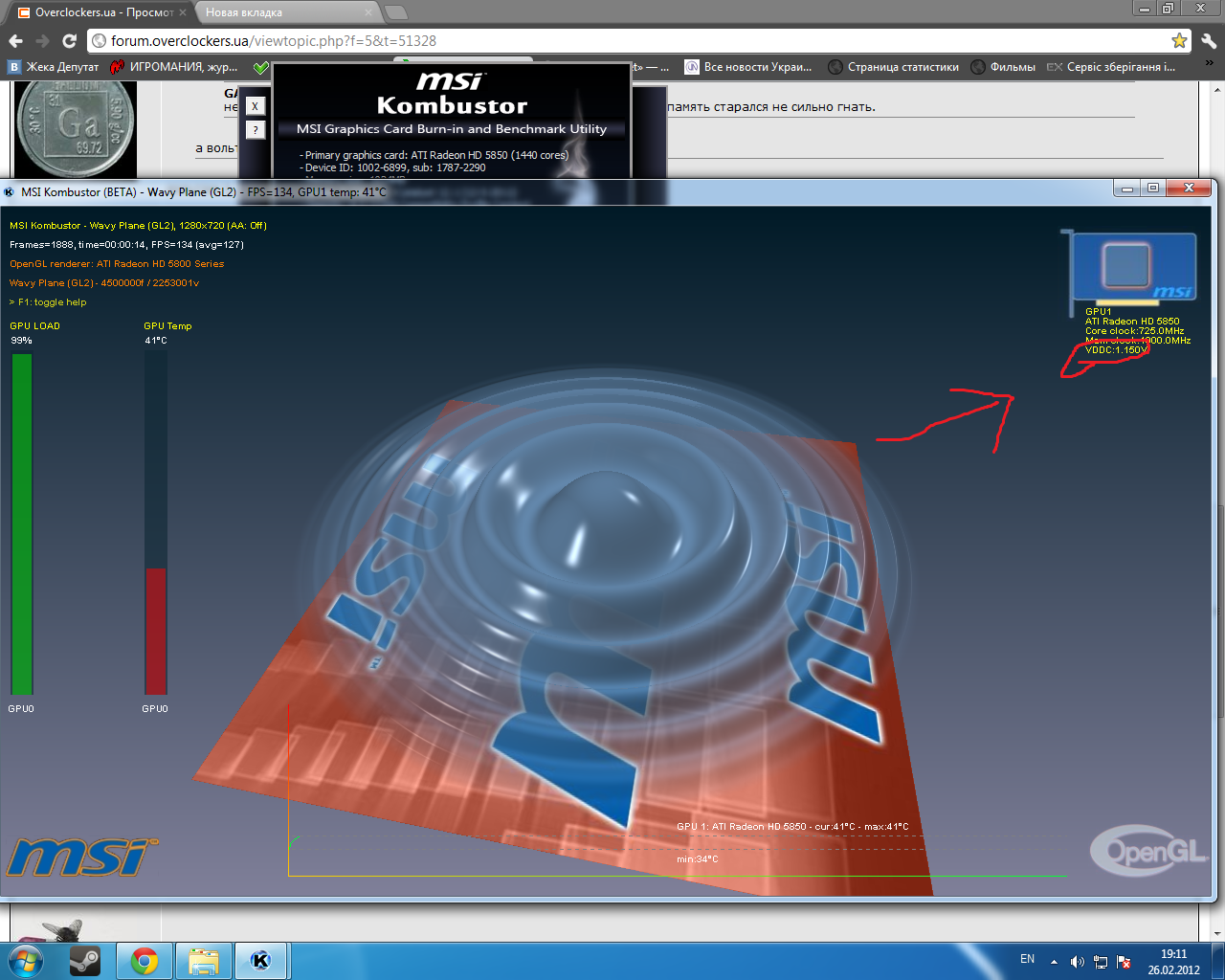
Task: Click the Primary graphics card info line
Action: click(x=434, y=155)
